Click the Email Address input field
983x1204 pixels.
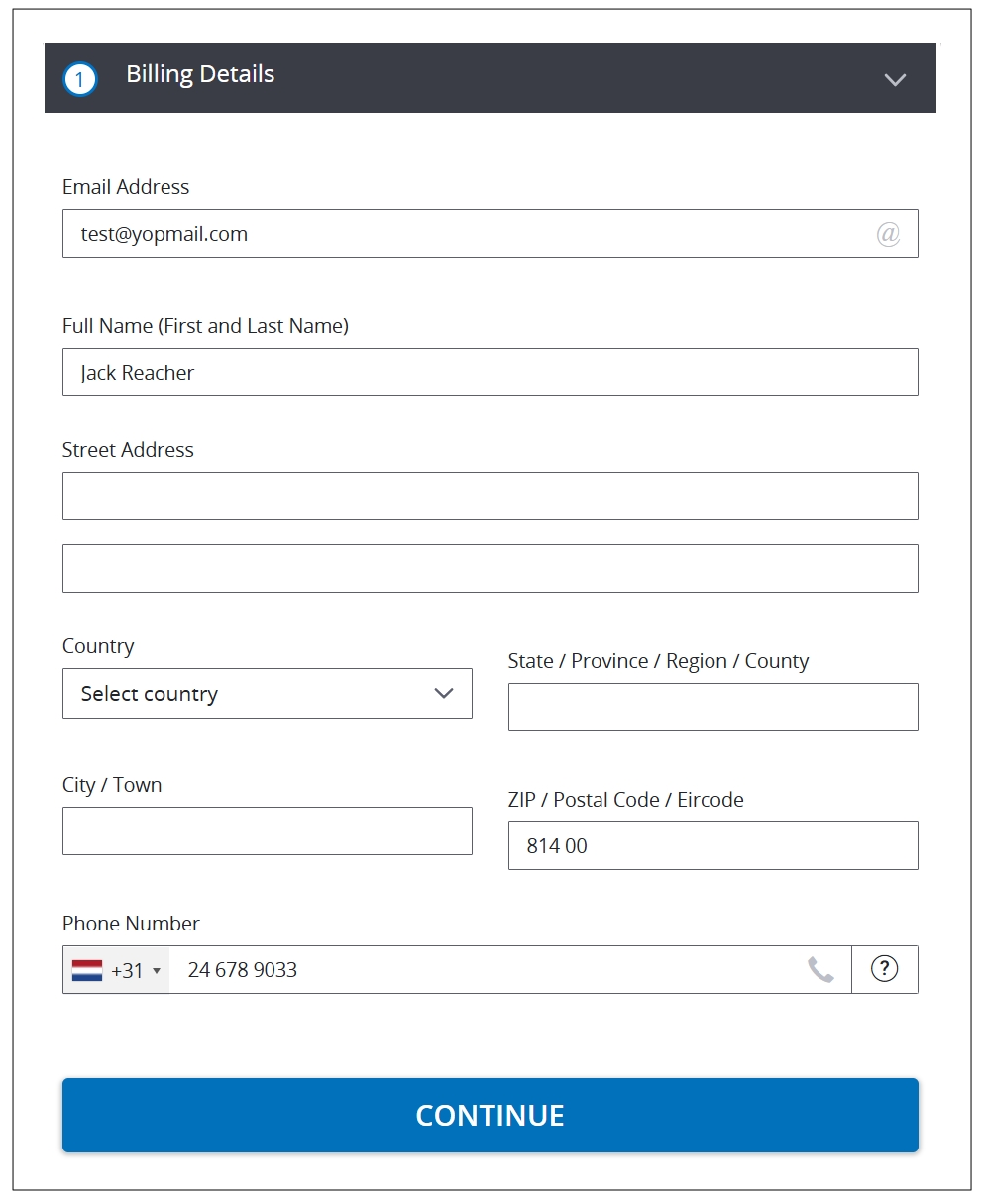[466, 234]
